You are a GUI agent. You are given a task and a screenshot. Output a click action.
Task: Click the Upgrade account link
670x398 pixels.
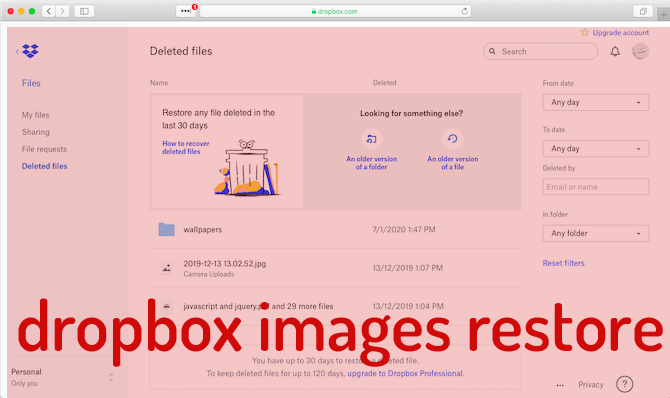pos(620,32)
